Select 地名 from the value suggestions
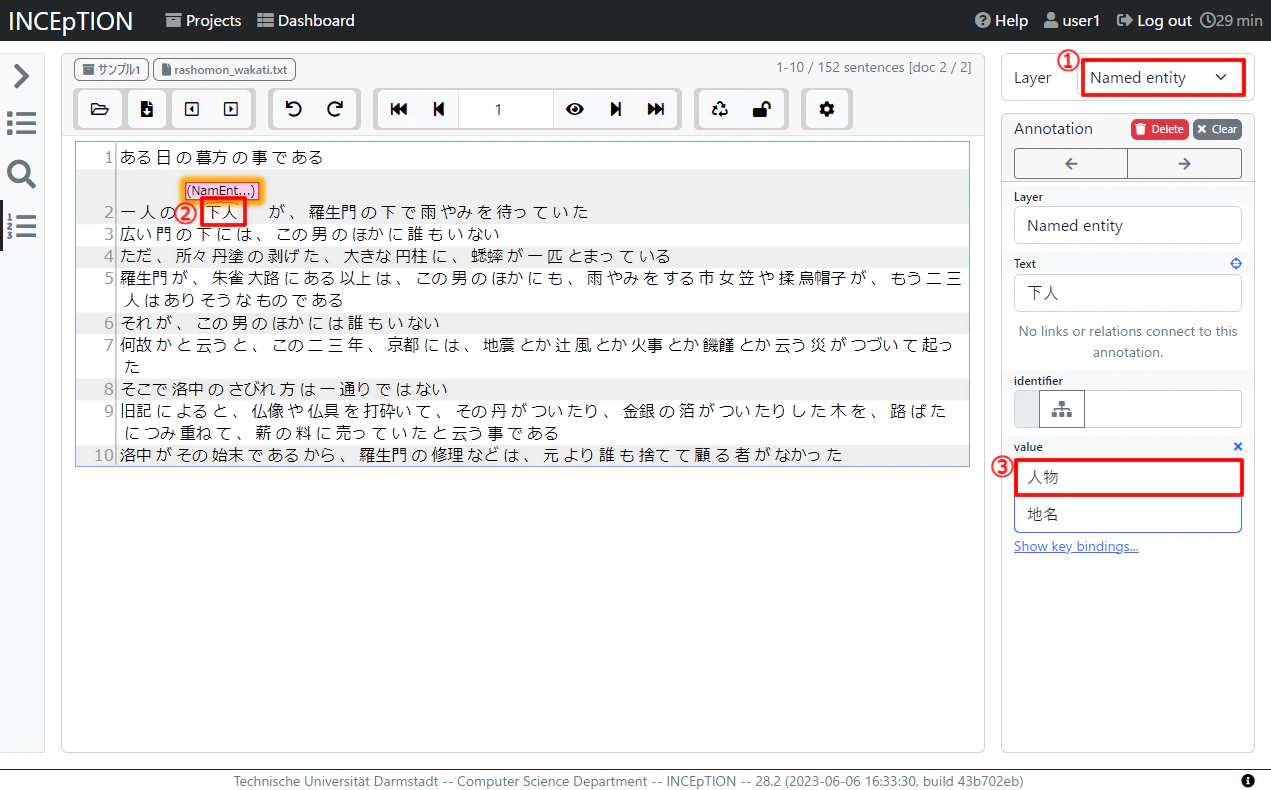 coord(1128,514)
